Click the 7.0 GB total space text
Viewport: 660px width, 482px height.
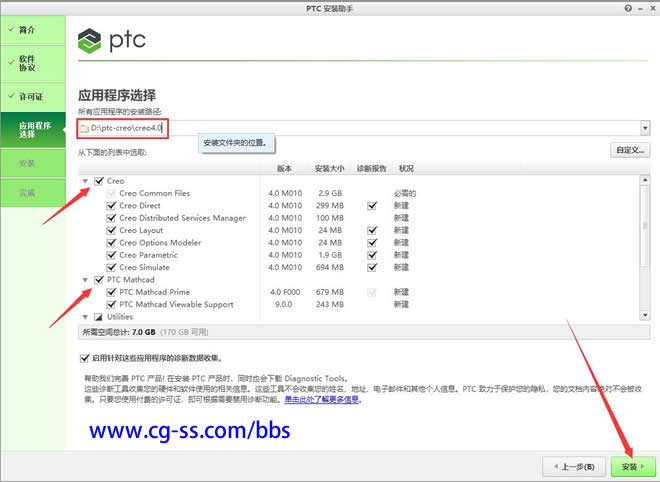(144, 333)
